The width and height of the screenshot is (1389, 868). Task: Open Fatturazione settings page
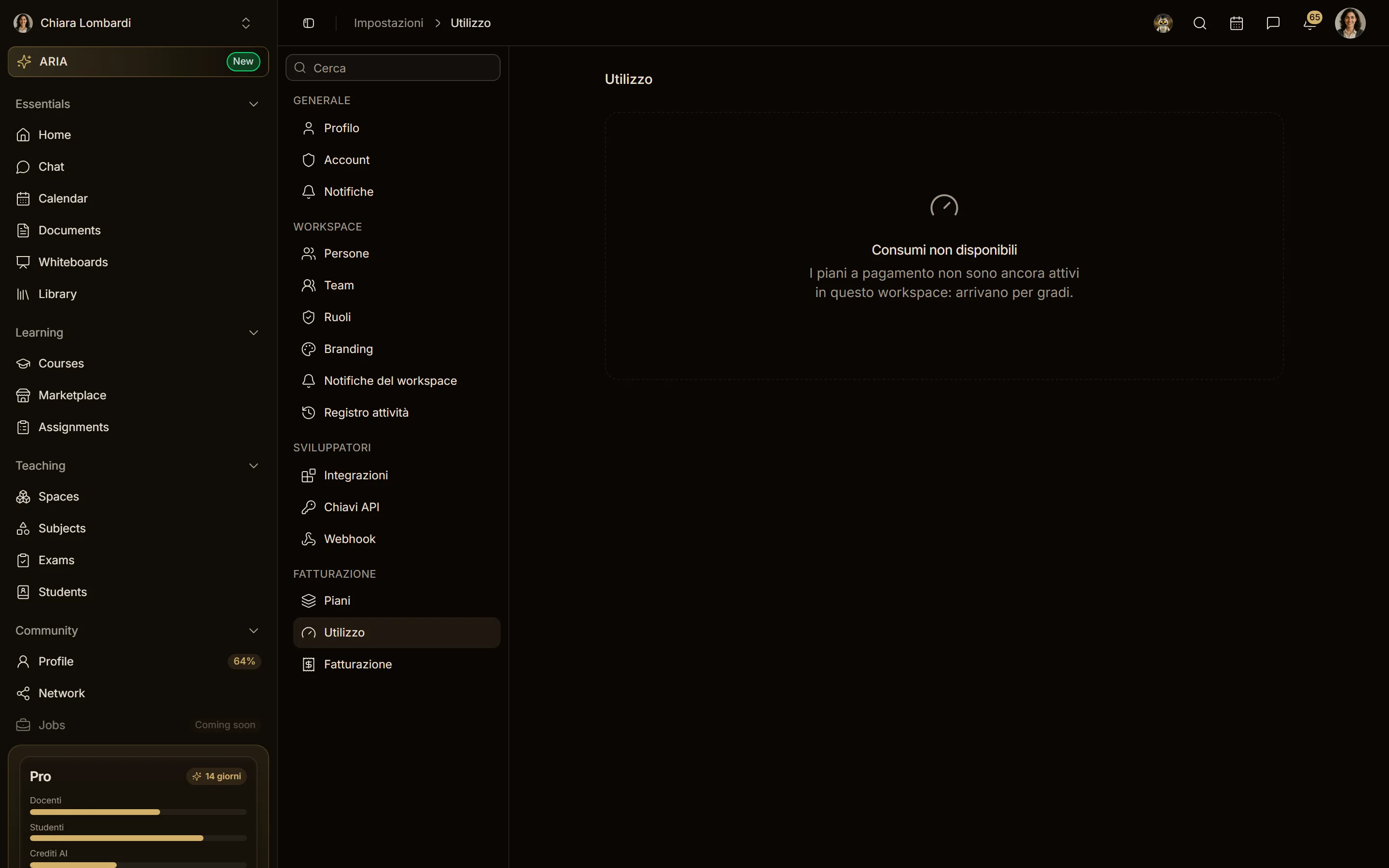[x=396, y=664]
